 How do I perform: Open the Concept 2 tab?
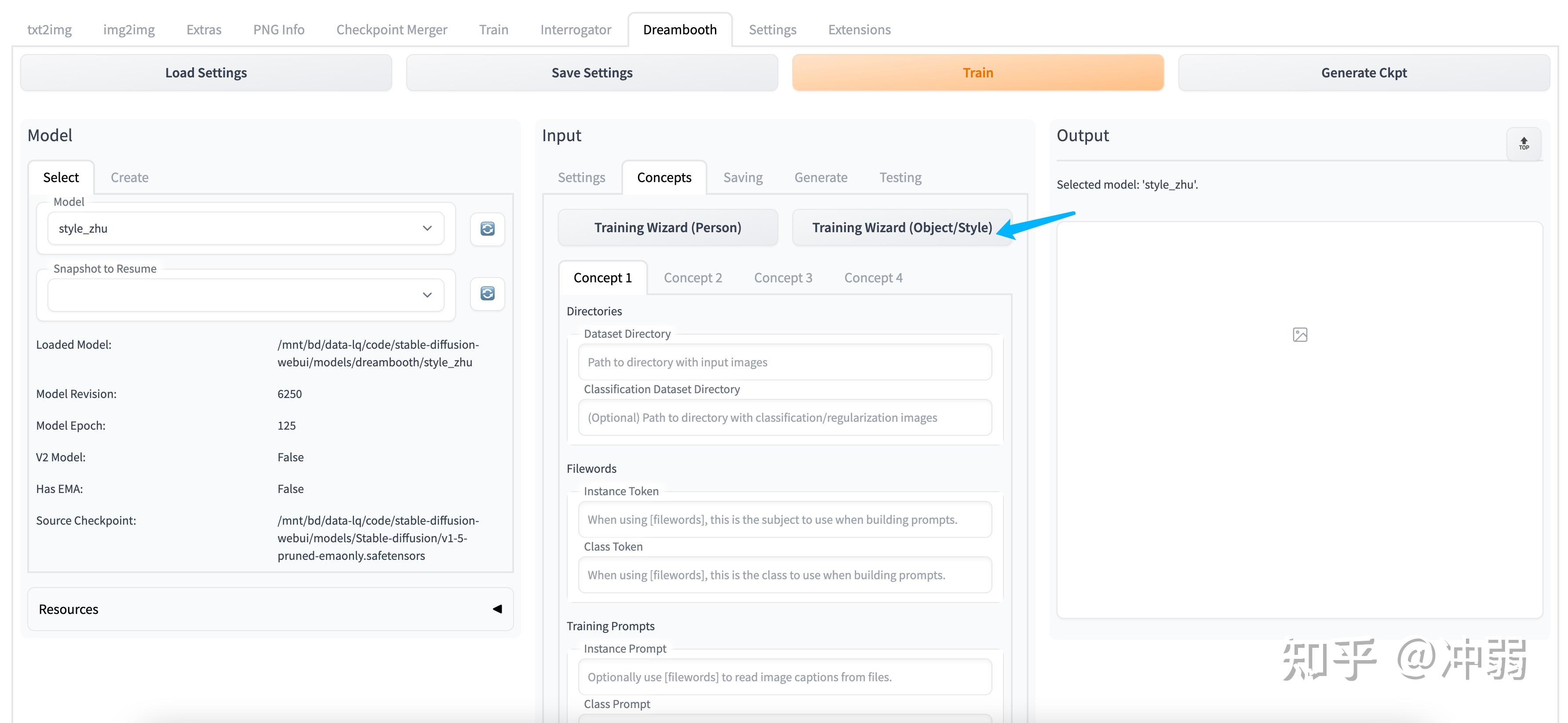click(x=693, y=278)
